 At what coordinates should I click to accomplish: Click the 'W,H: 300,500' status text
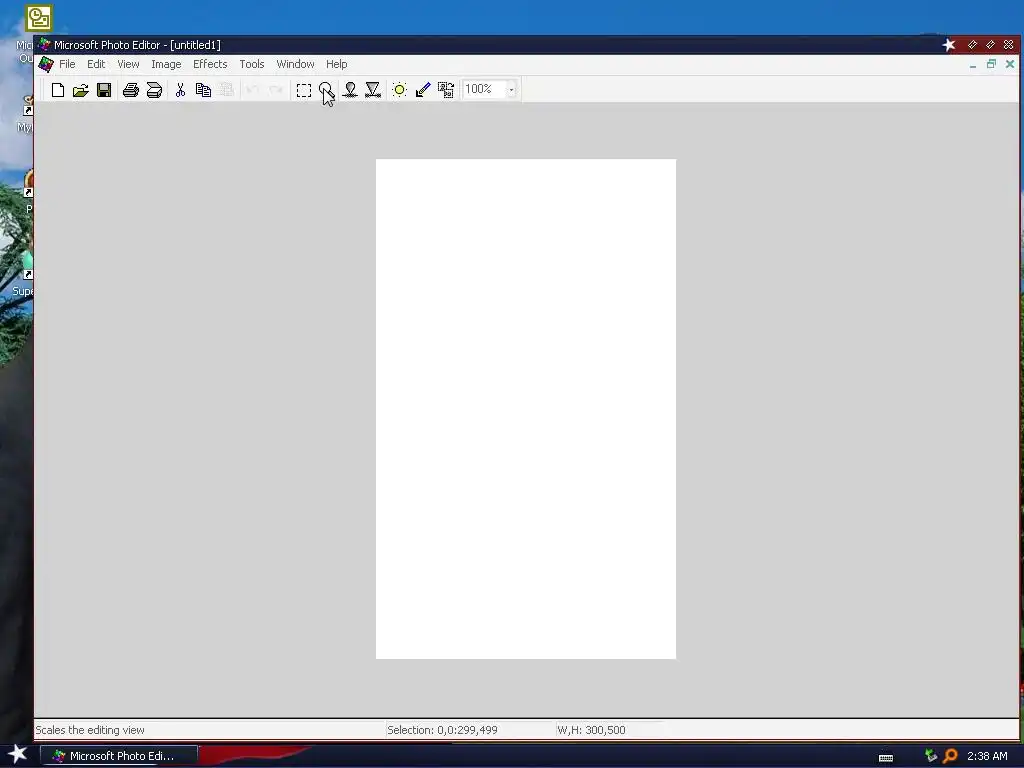(x=591, y=730)
